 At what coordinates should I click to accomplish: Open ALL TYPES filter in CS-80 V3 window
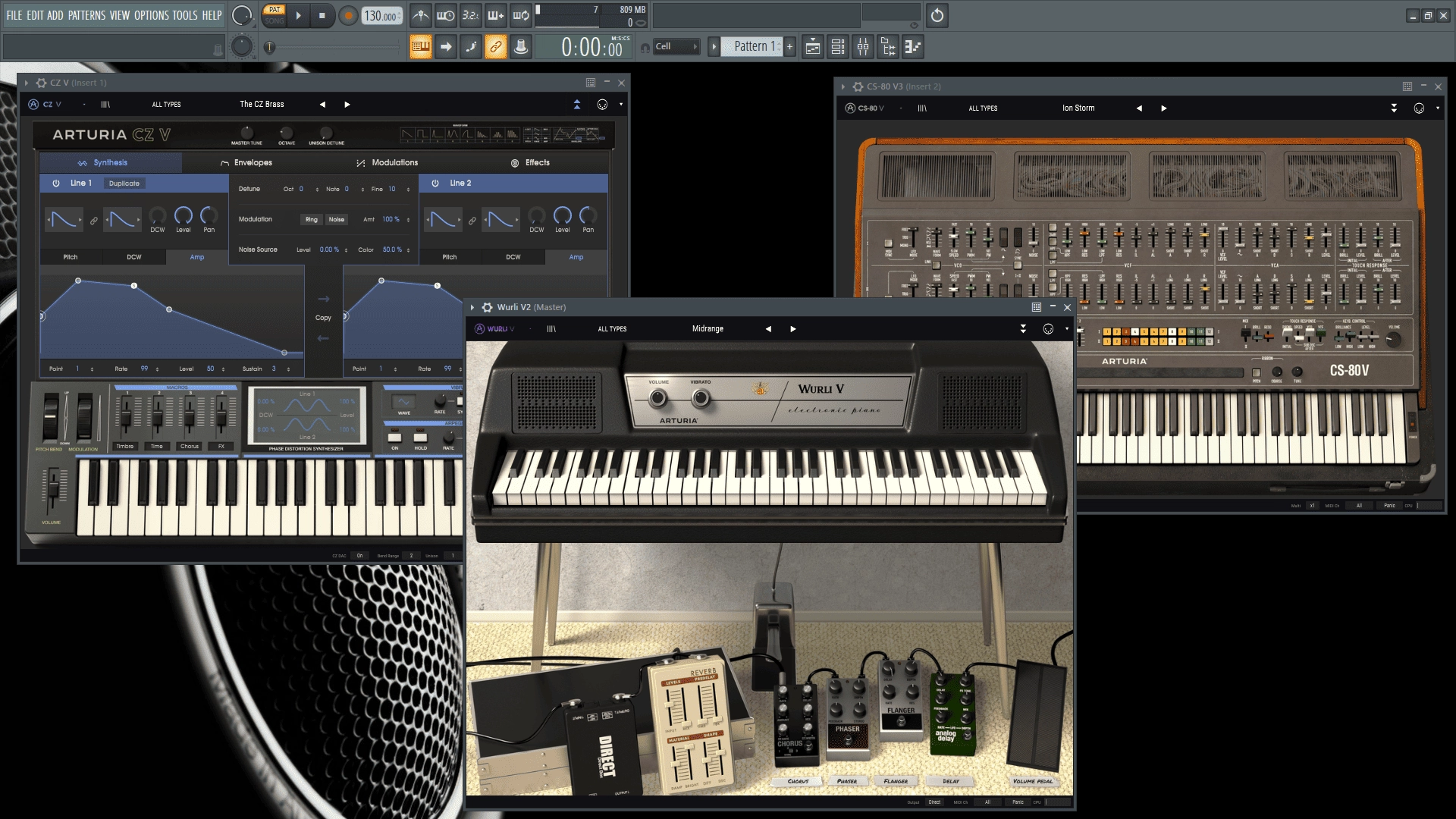(983, 108)
